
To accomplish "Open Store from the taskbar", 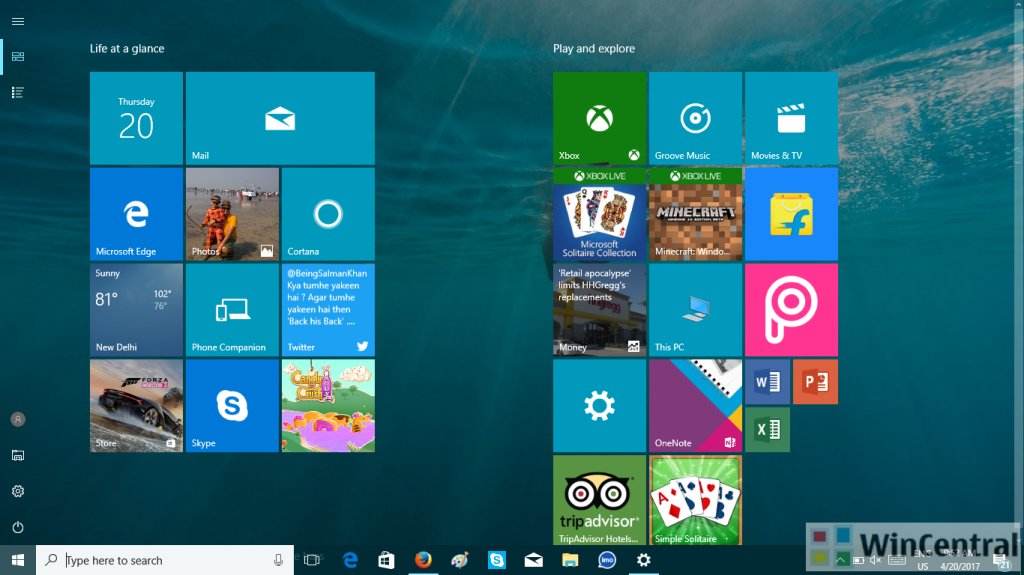I will click(387, 560).
